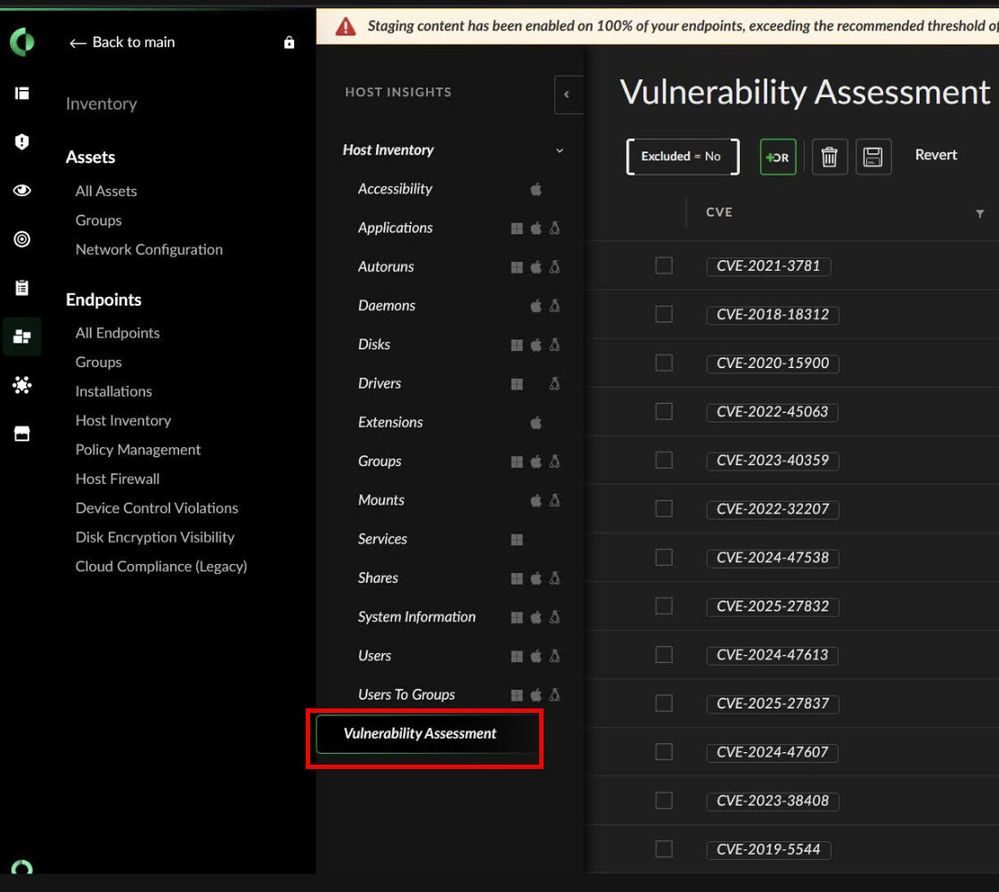Screen dimensions: 999x892
Task: Check the box for CVE-2018-18312
Action: click(664, 314)
